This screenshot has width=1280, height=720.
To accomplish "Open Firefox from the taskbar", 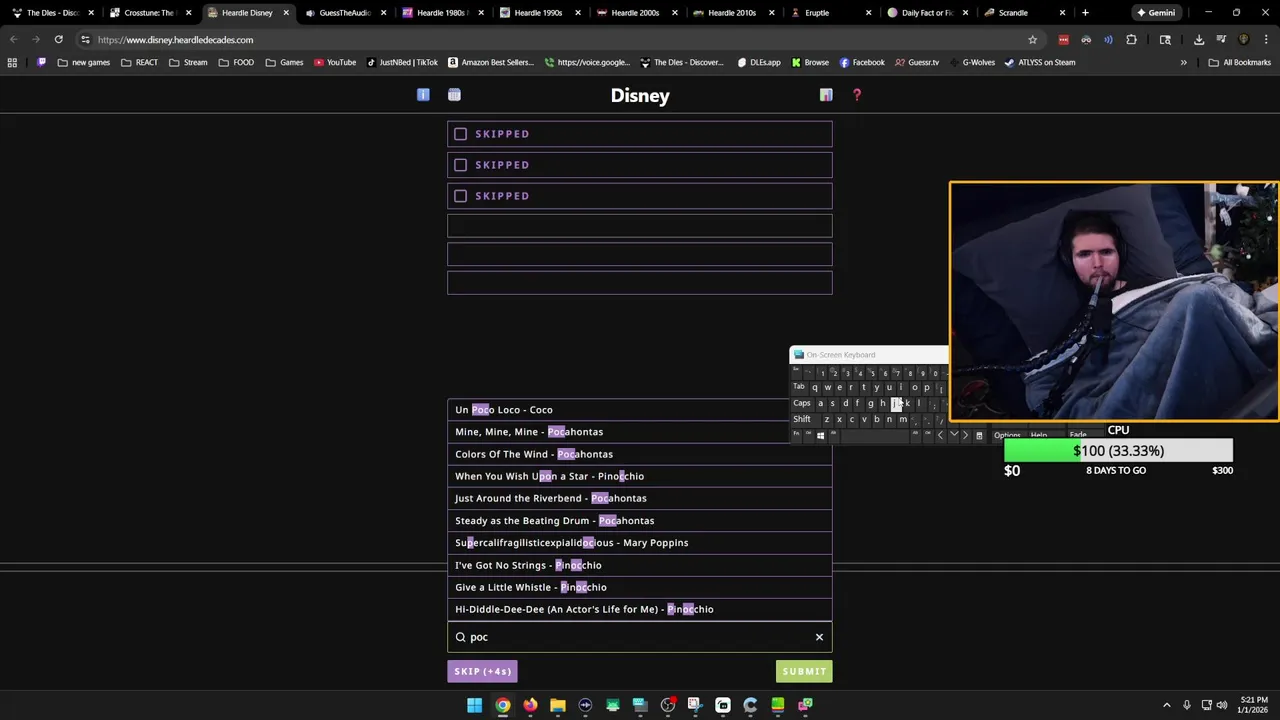I will point(530,705).
